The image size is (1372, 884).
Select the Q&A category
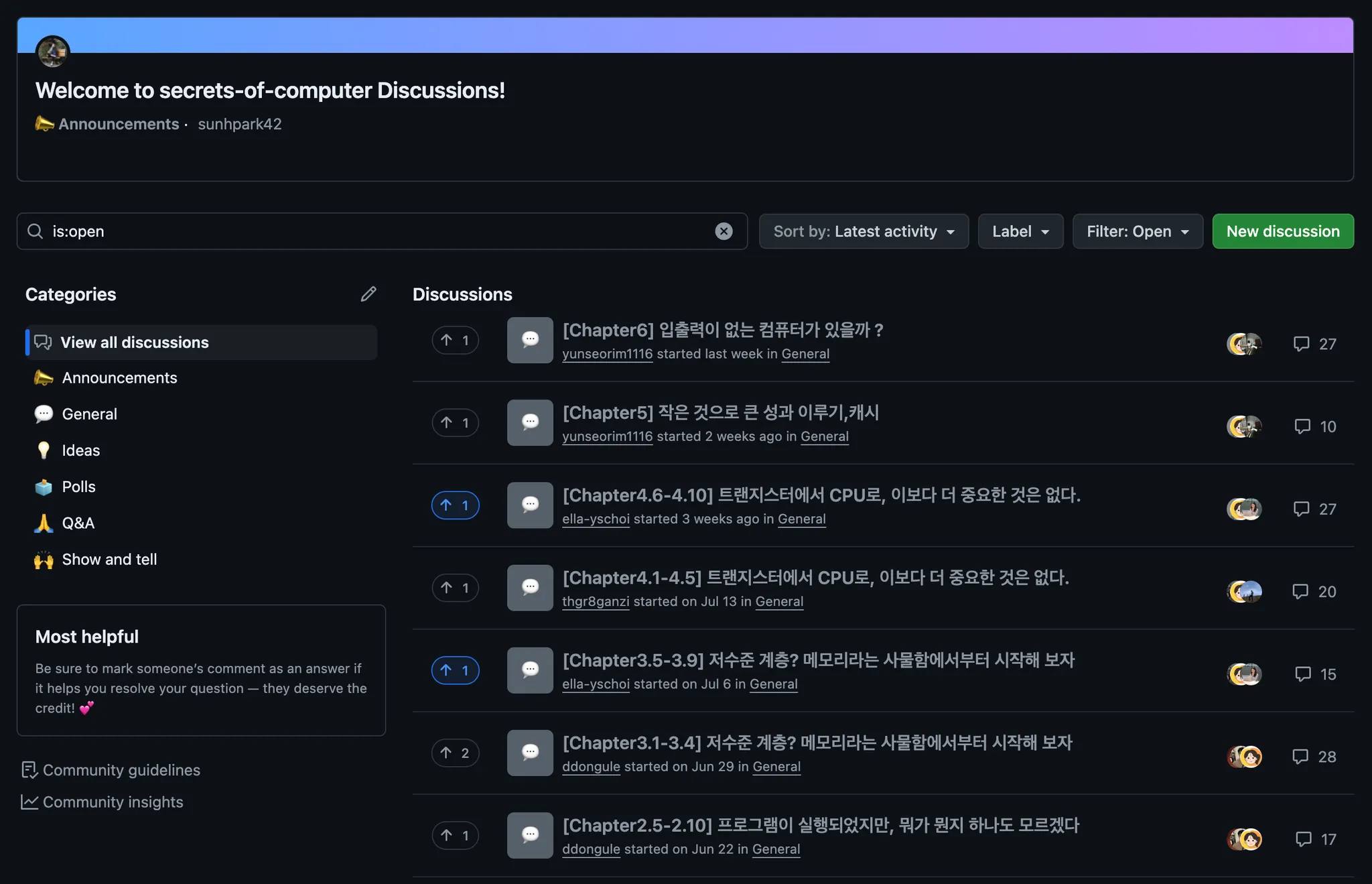[x=78, y=523]
